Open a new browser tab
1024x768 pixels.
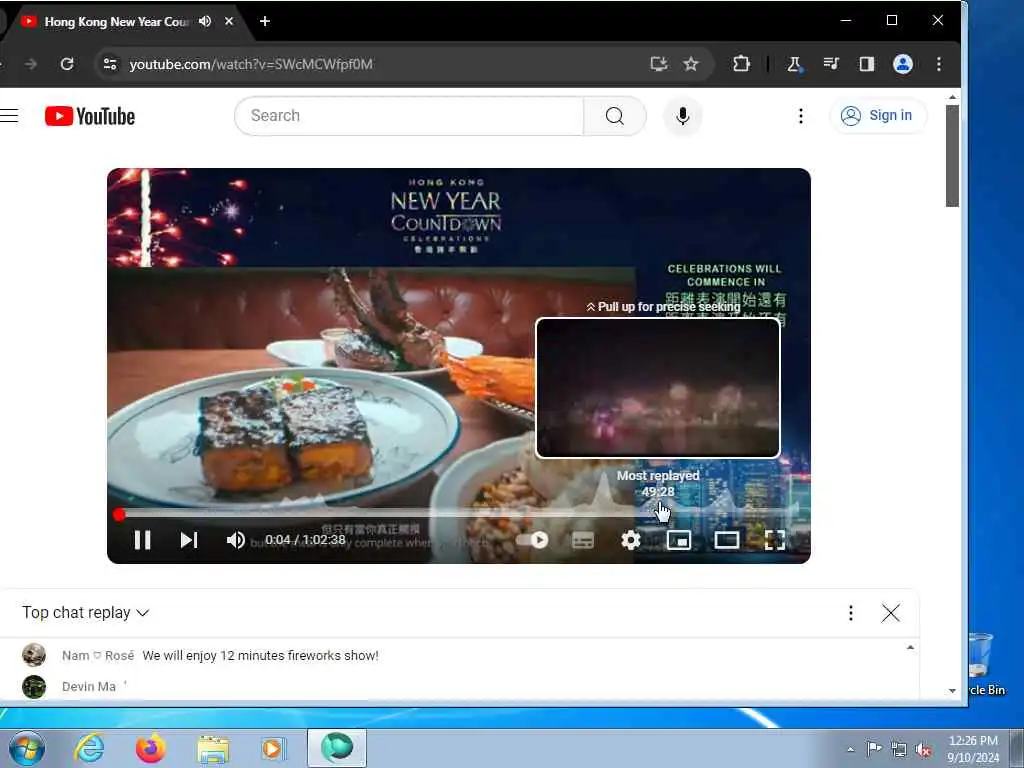[x=264, y=21]
